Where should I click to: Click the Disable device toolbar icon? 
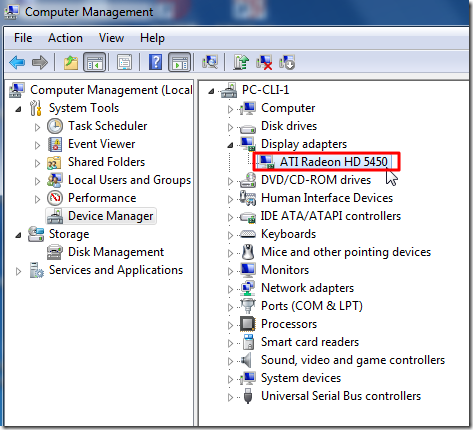click(x=287, y=62)
